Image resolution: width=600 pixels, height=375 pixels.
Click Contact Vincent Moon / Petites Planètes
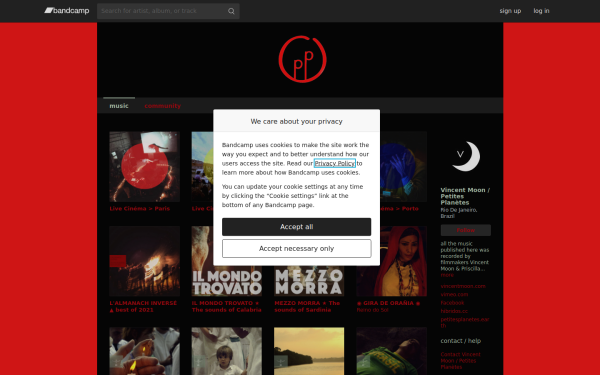tap(460, 361)
